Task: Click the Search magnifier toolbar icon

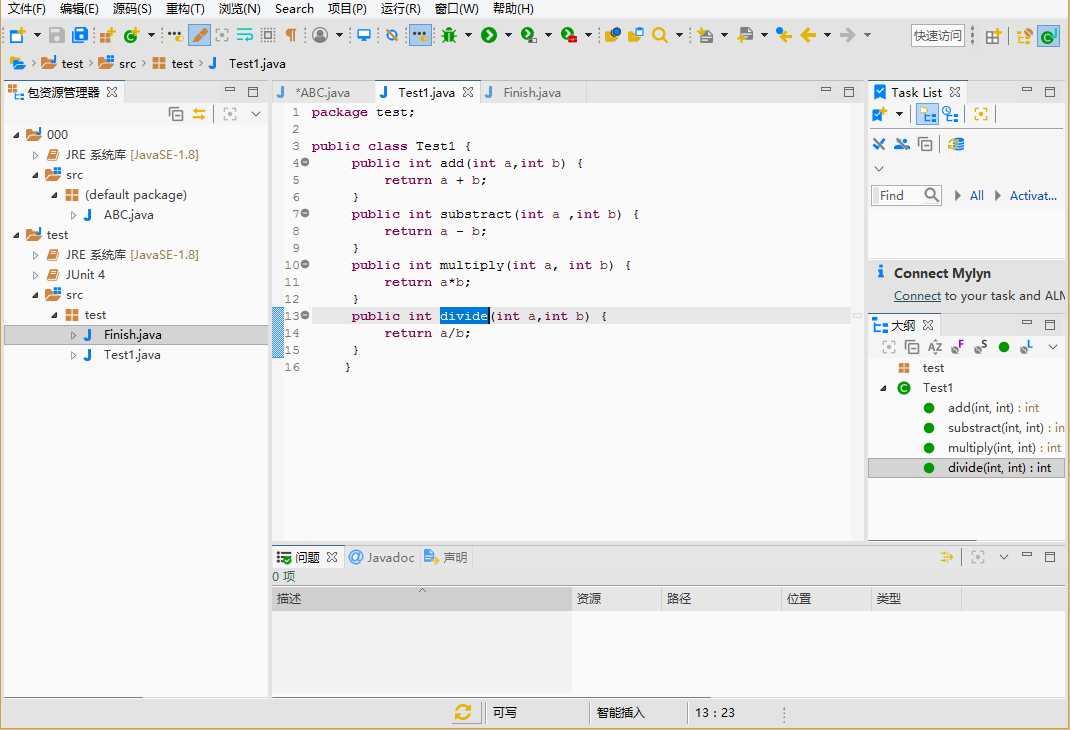Action: (x=660, y=35)
